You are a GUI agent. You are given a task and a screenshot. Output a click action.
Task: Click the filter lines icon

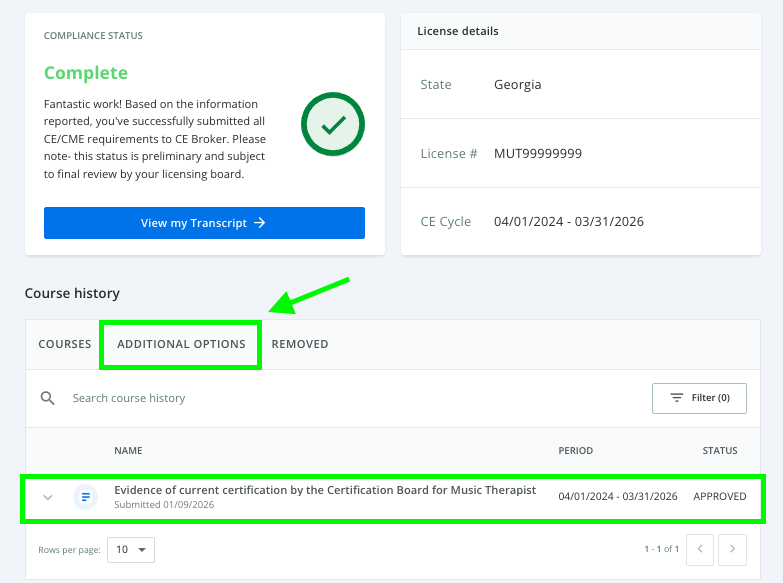677,398
